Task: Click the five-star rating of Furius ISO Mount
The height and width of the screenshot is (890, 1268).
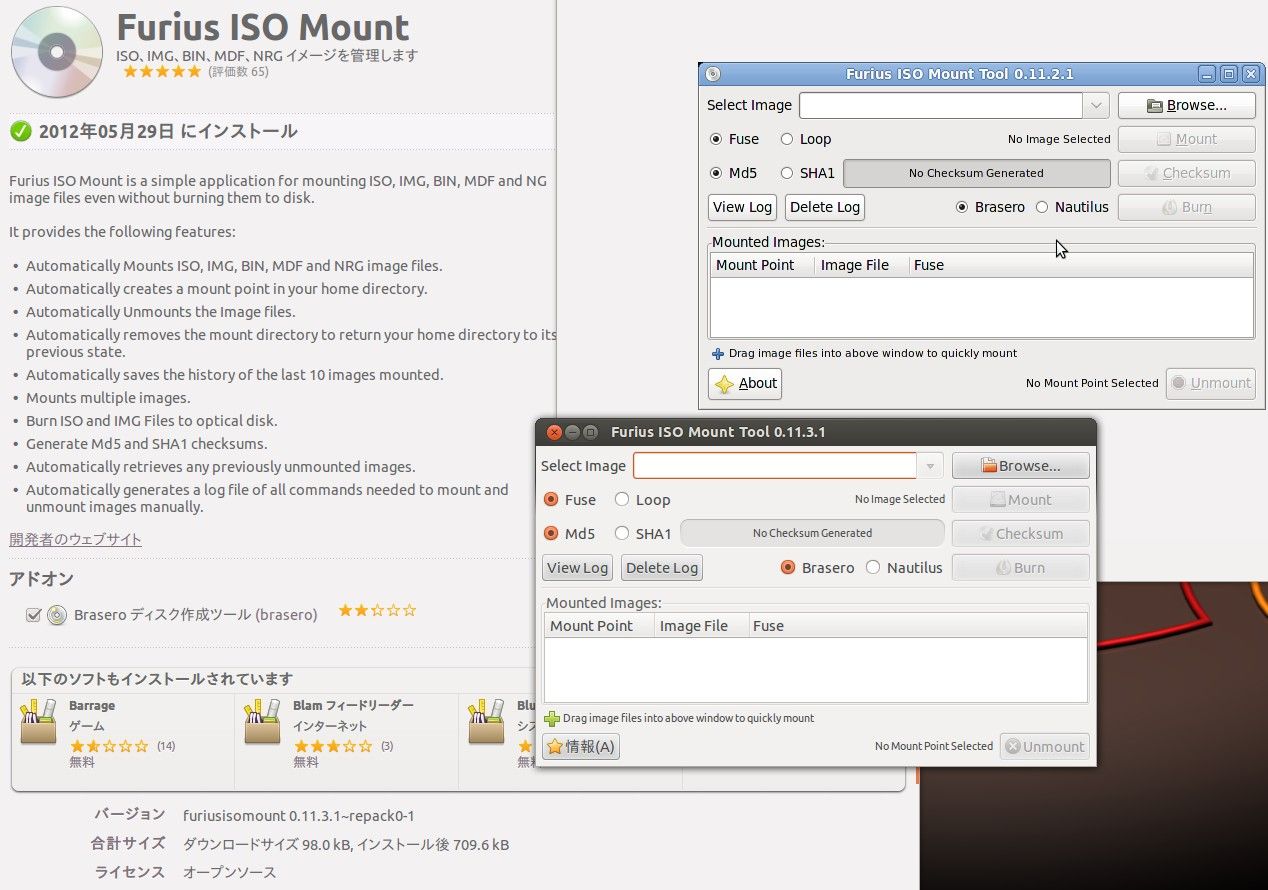Action: [162, 72]
